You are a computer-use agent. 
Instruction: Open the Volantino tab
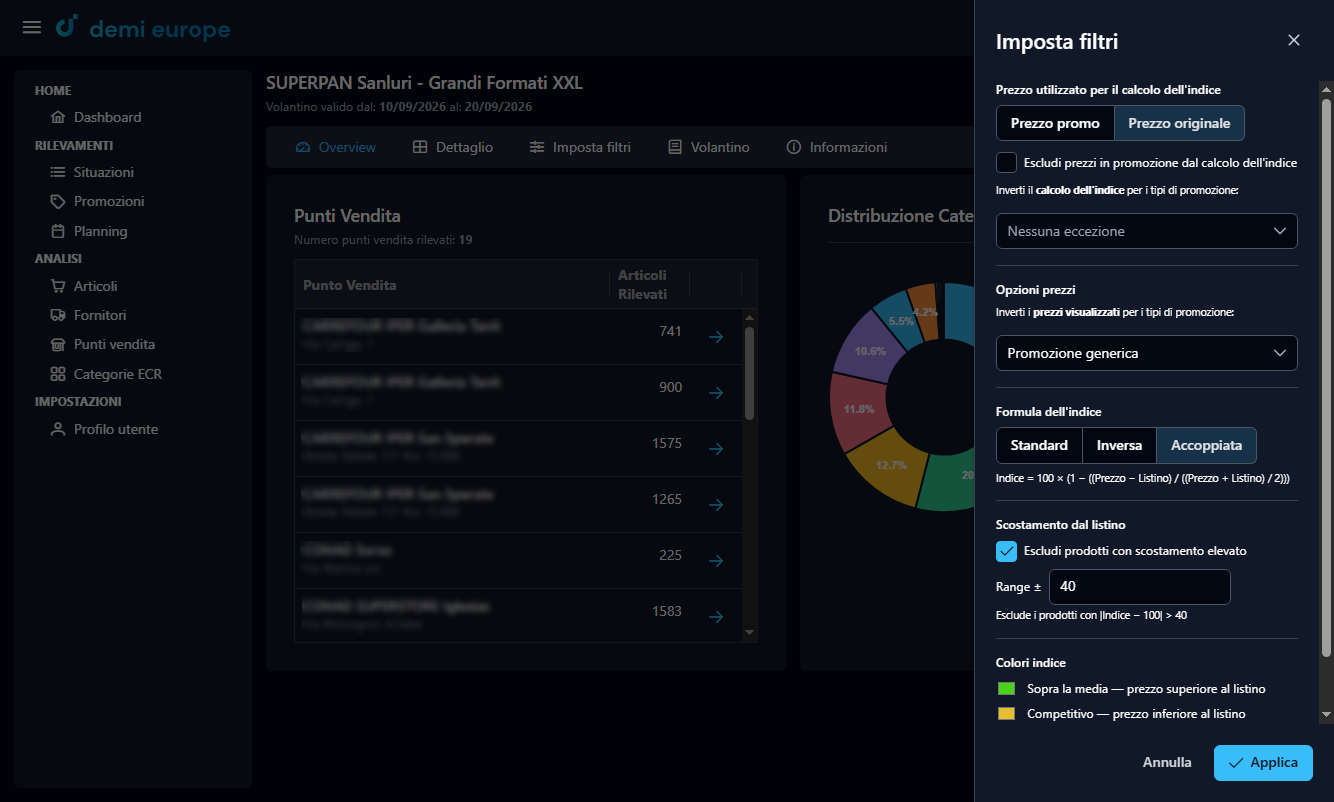click(709, 147)
